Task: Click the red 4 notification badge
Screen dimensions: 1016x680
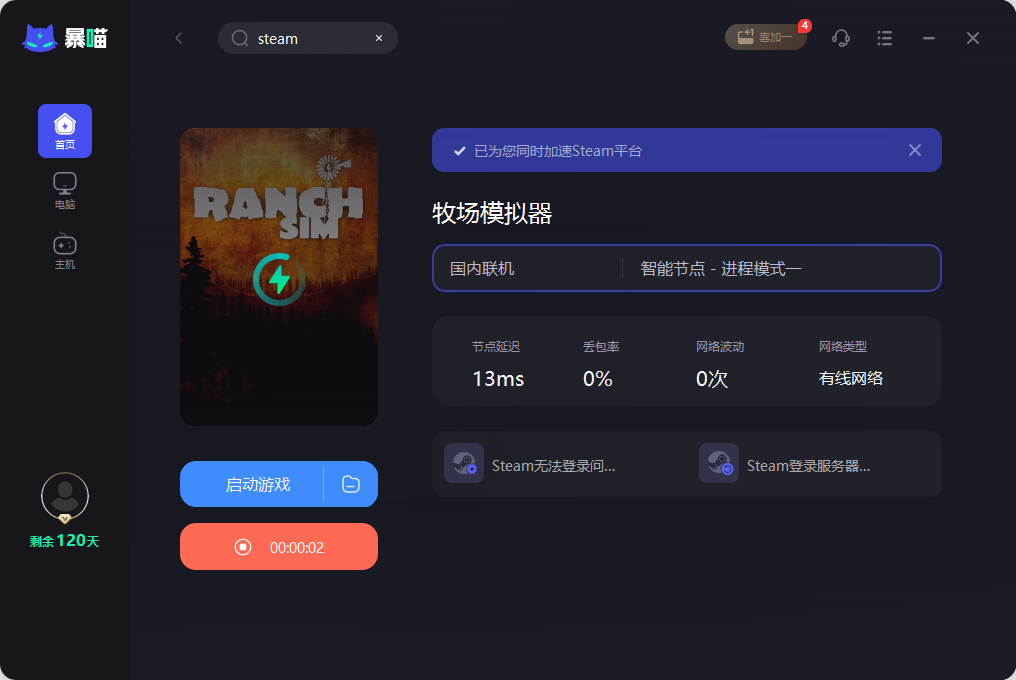Action: 805,25
